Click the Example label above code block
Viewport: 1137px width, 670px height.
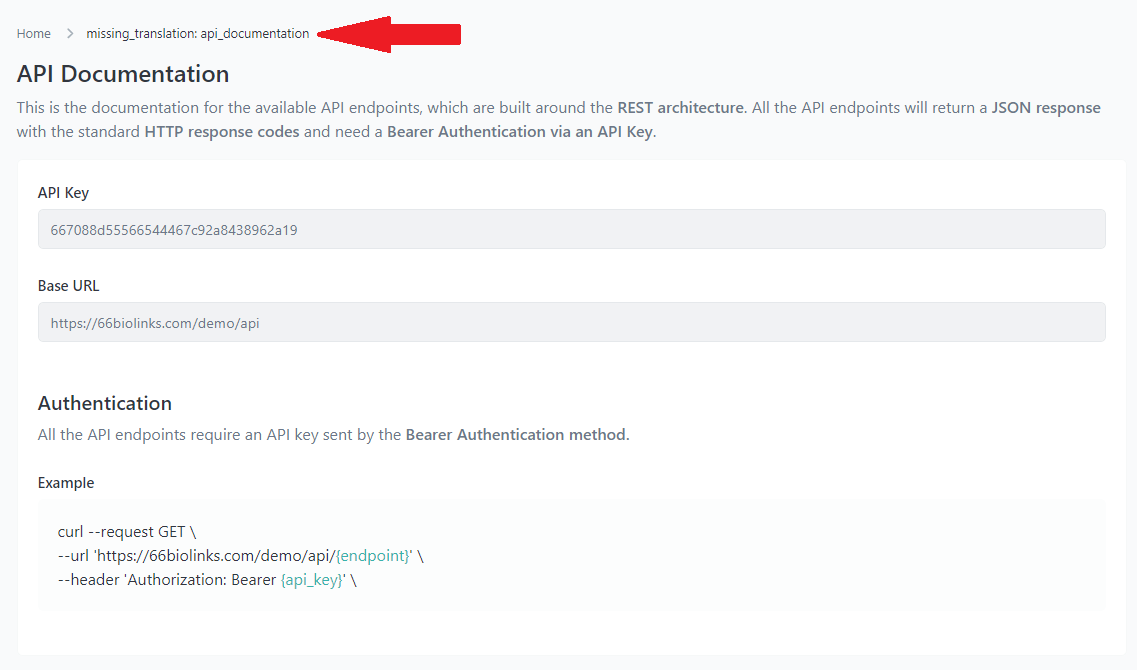(66, 483)
